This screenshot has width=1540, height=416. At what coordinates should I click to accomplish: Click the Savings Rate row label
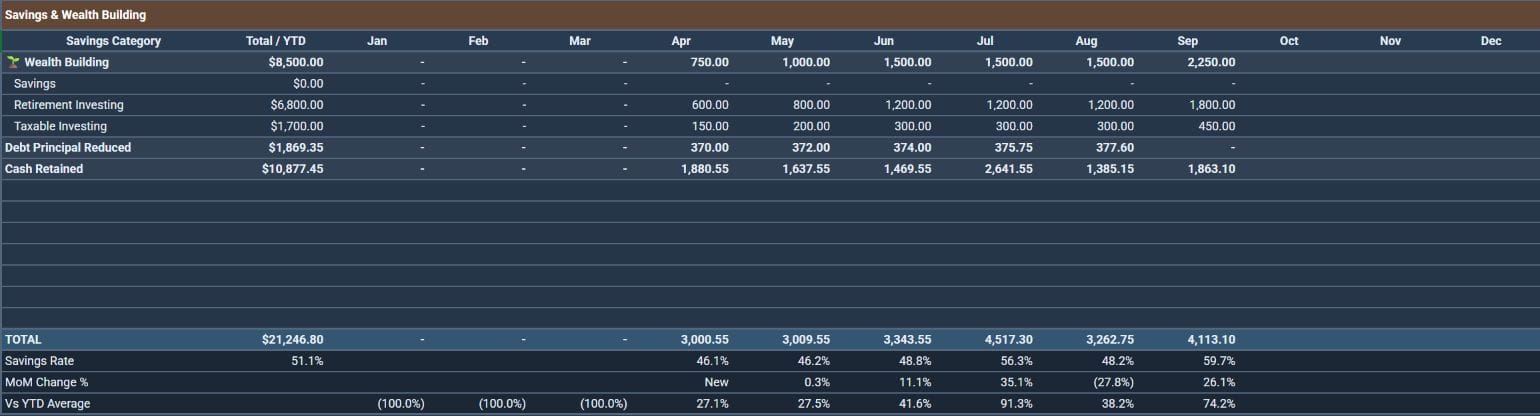click(40, 361)
